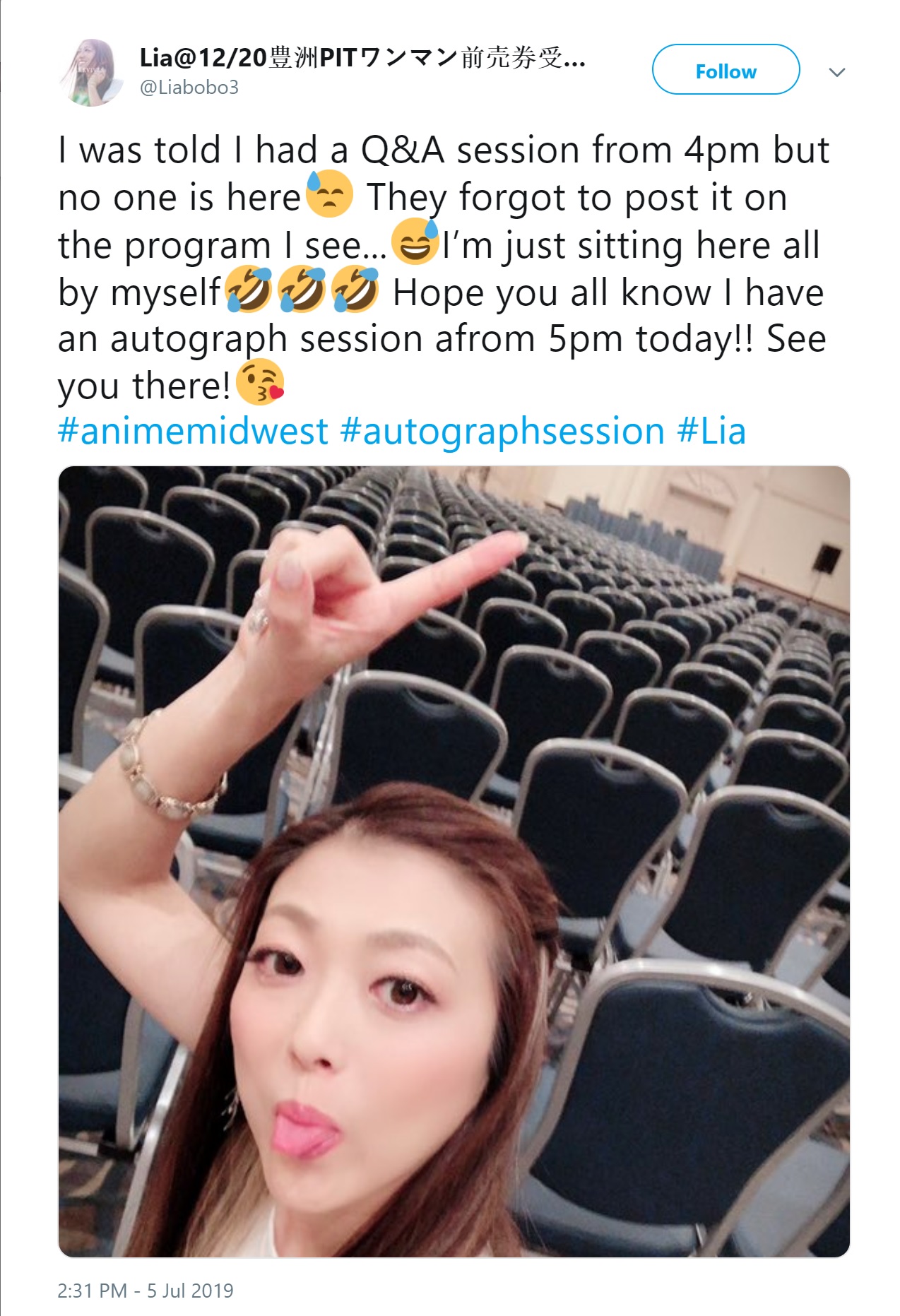900x1316 pixels.
Task: Click the middle rolling-laughing emoji
Action: [x=302, y=289]
